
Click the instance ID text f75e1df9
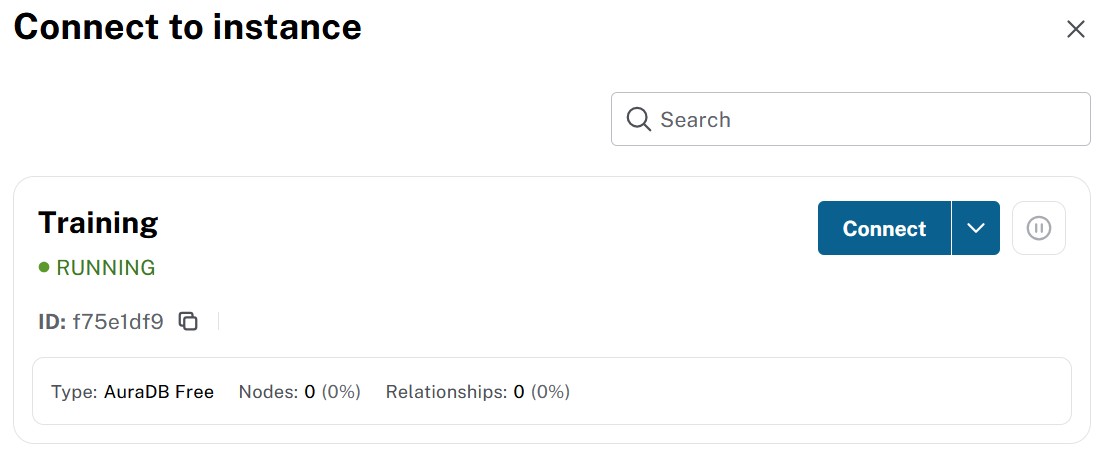[118, 322]
